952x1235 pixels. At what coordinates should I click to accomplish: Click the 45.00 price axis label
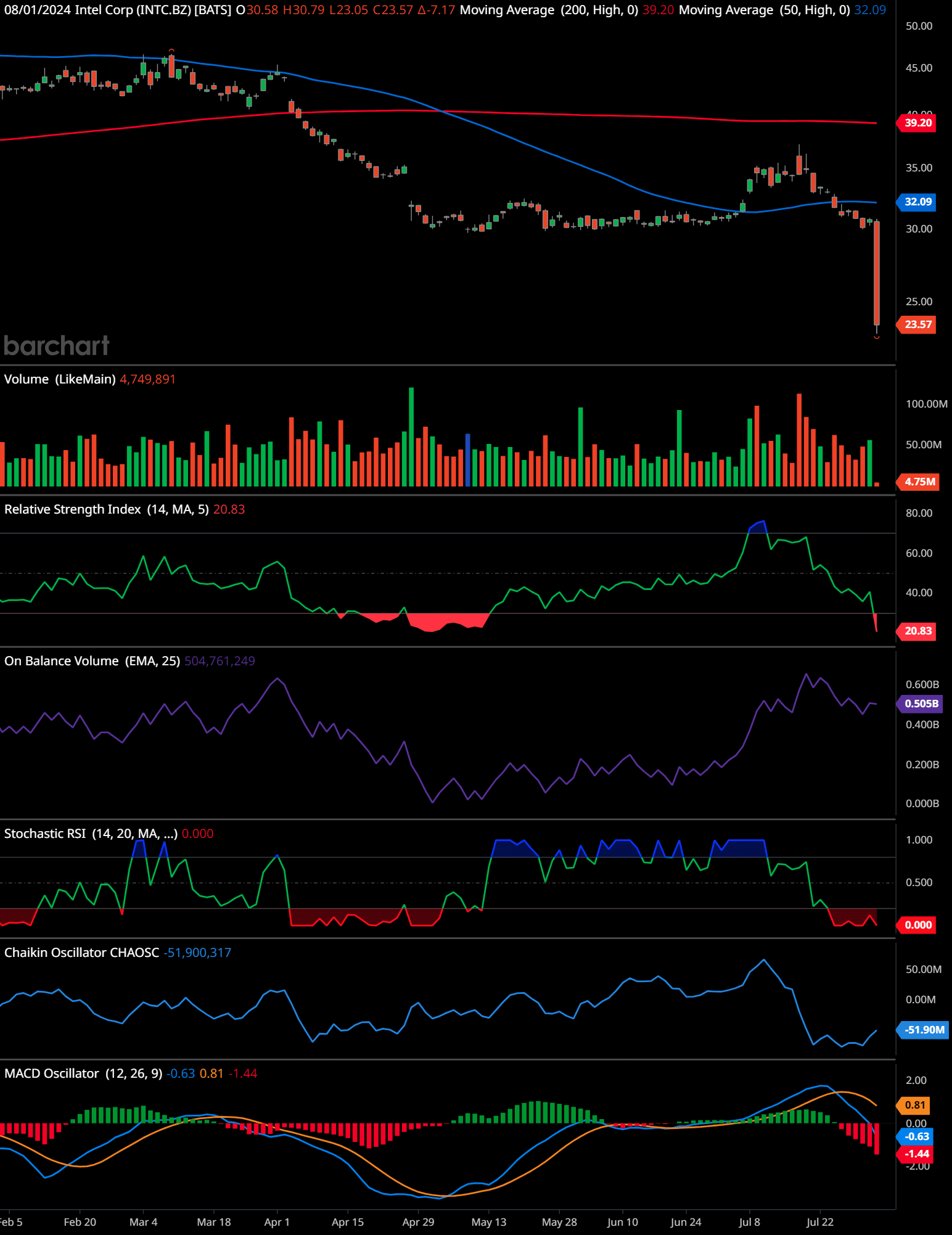919,68
